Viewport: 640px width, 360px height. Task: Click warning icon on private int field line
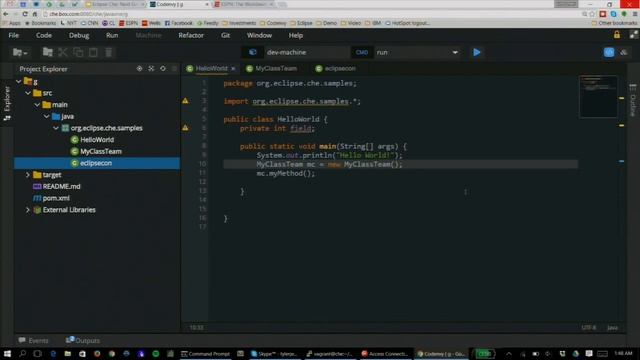point(185,128)
